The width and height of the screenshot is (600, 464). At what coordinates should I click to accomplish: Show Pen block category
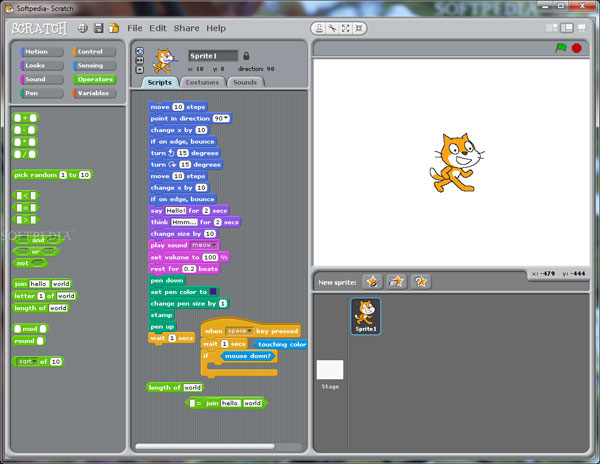click(42, 93)
